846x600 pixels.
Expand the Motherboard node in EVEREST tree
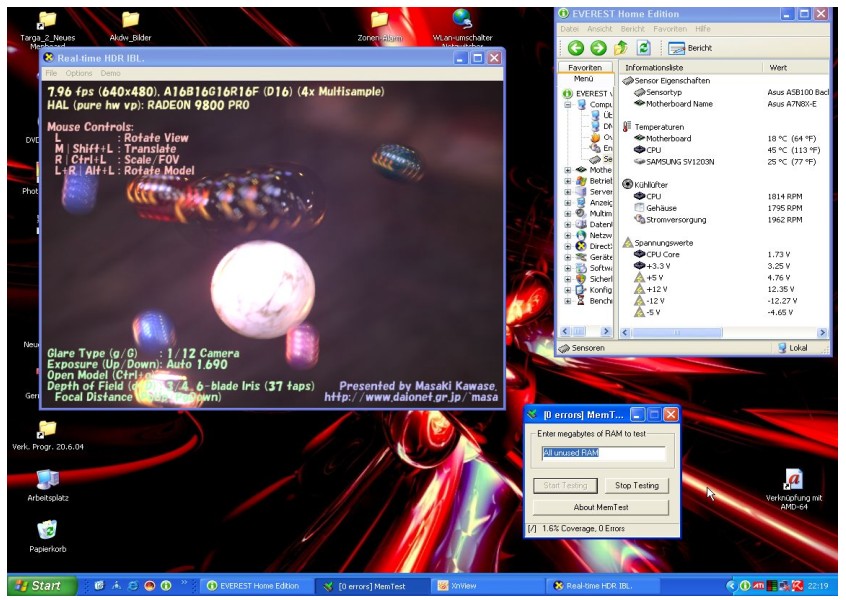click(x=568, y=170)
